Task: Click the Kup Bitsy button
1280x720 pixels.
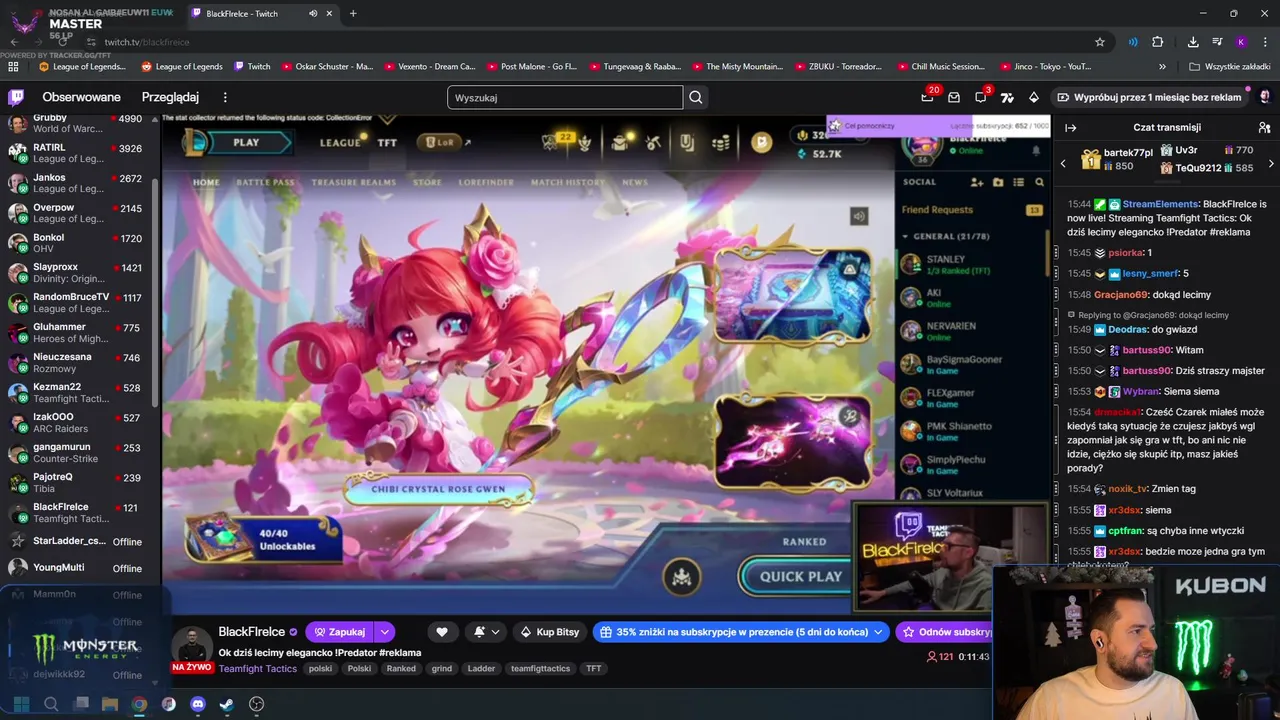Action: (x=549, y=632)
